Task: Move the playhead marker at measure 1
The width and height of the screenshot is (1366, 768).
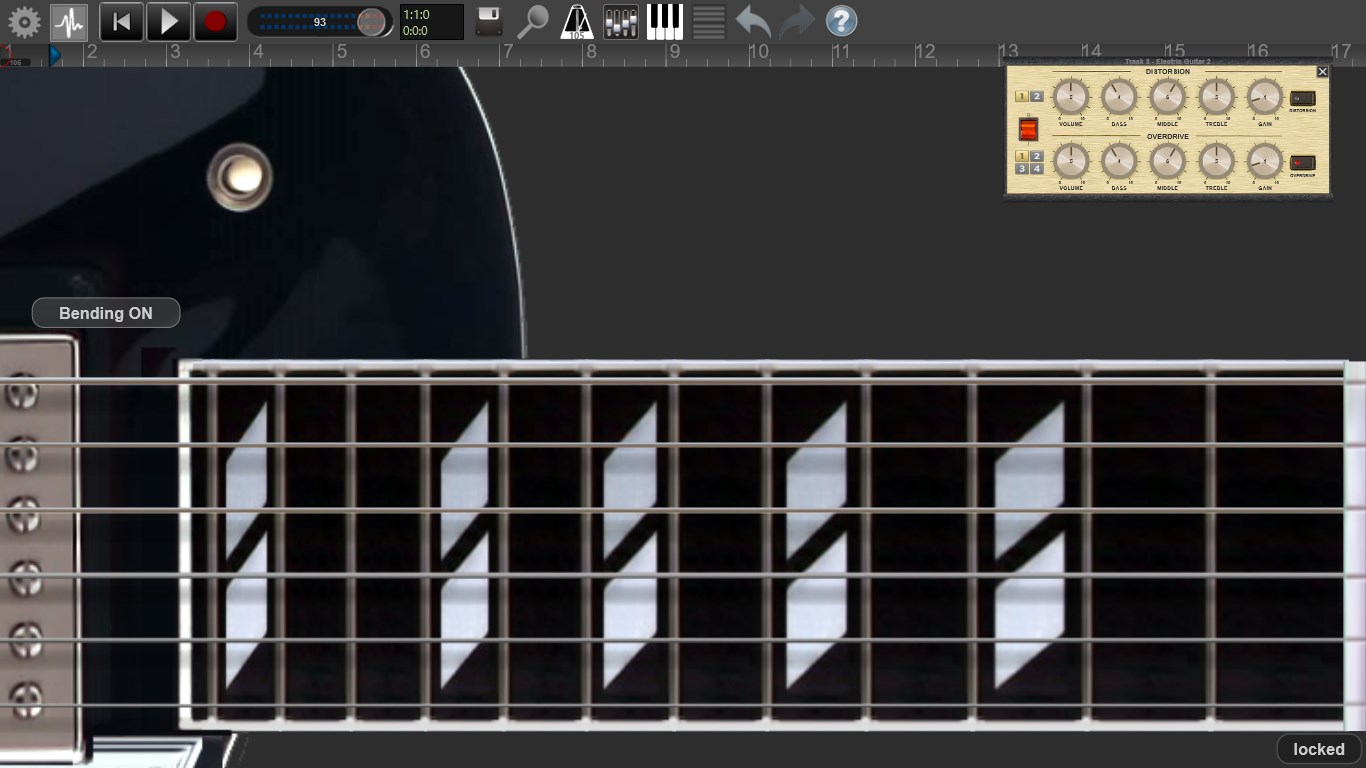Action: point(56,56)
